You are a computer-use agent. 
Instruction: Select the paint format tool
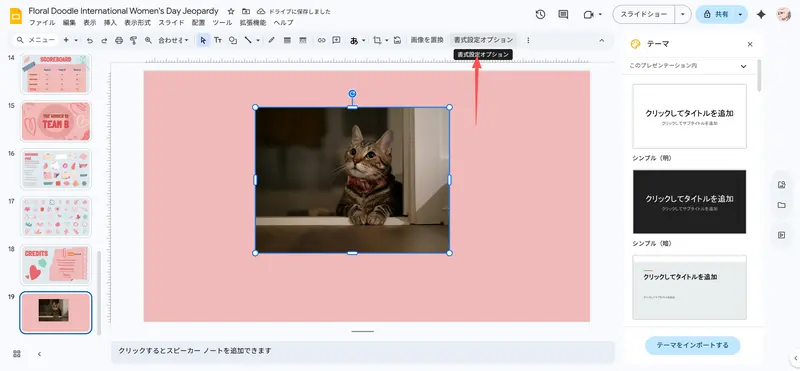point(134,40)
